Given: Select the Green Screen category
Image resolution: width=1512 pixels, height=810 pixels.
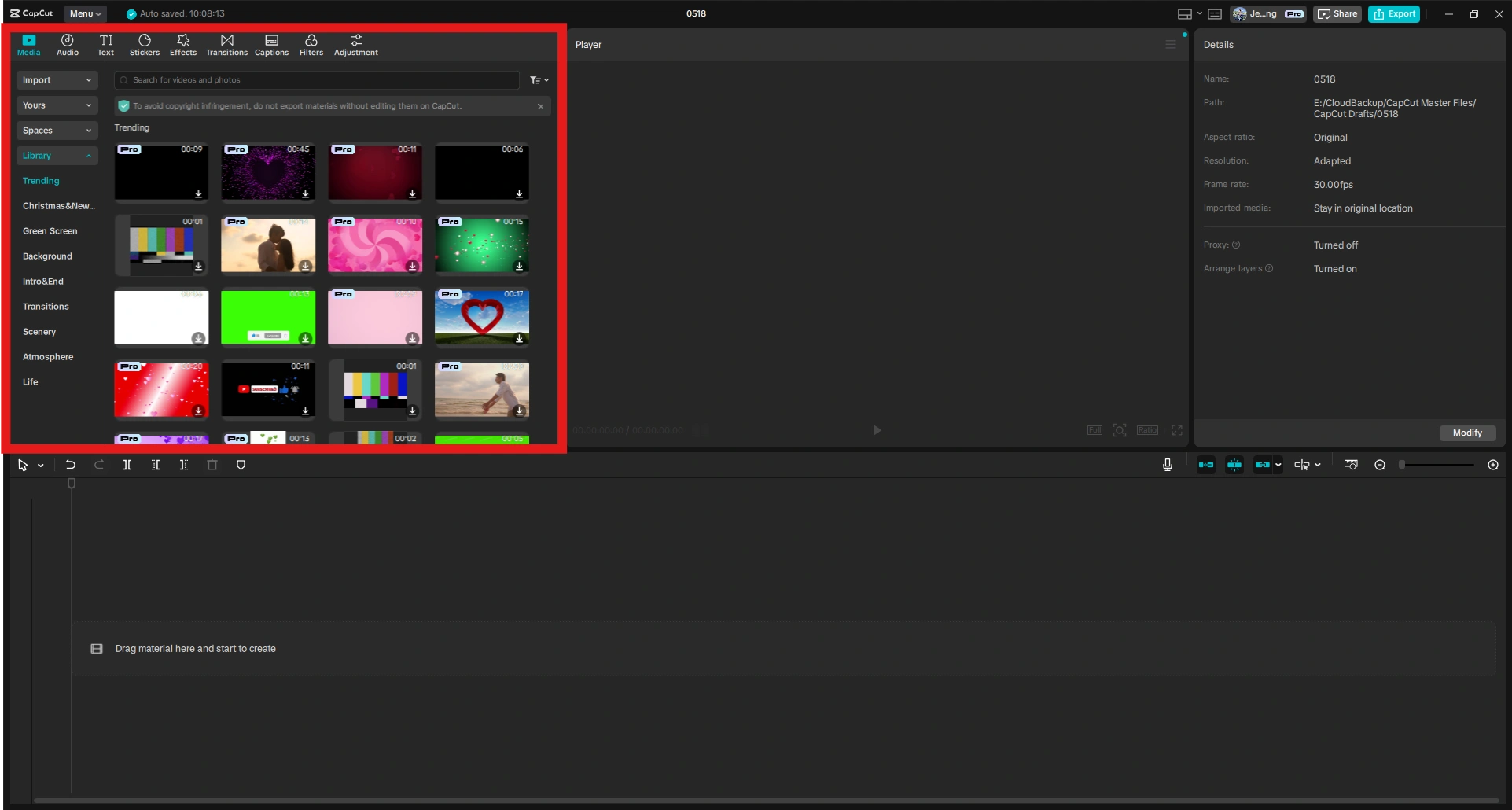Looking at the screenshot, I should pyautogui.click(x=50, y=231).
